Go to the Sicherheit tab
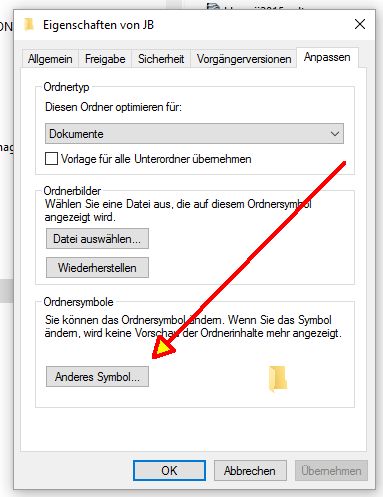 click(x=161, y=59)
